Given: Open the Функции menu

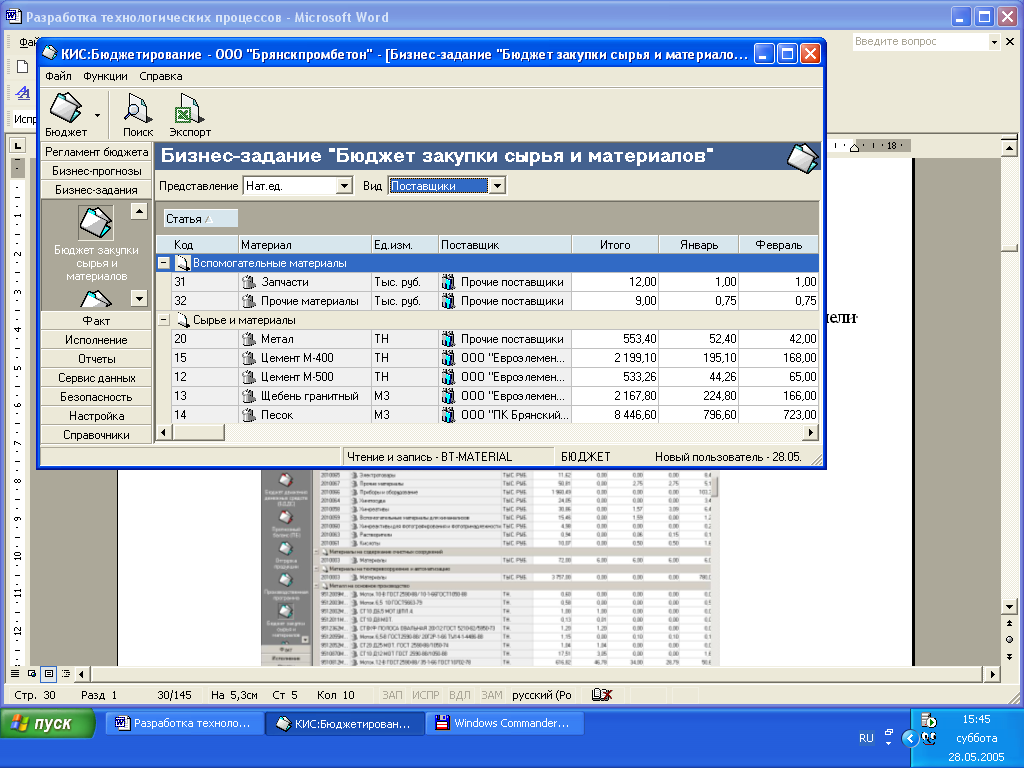Looking at the screenshot, I should 105,76.
